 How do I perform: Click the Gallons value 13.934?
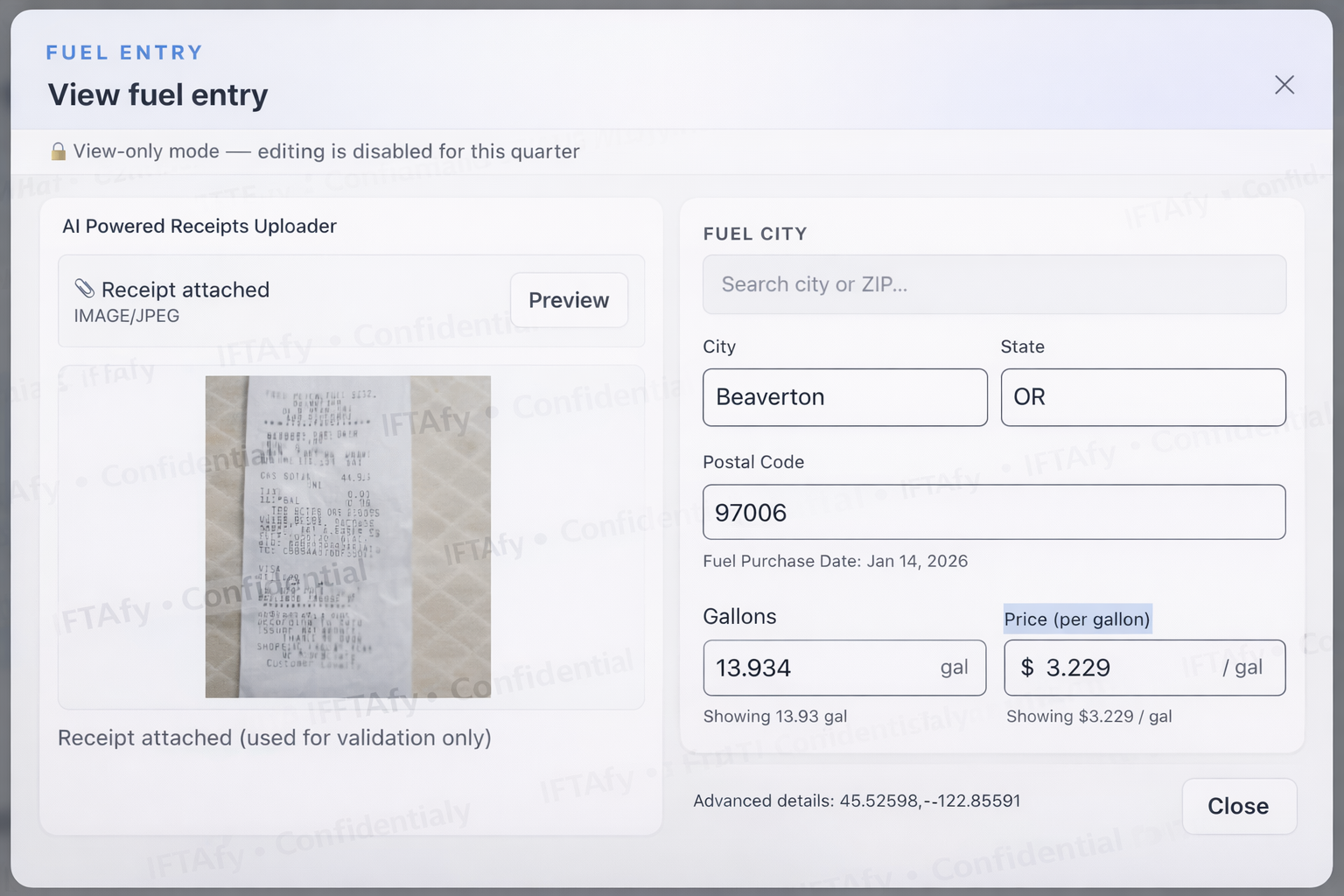[x=843, y=668]
